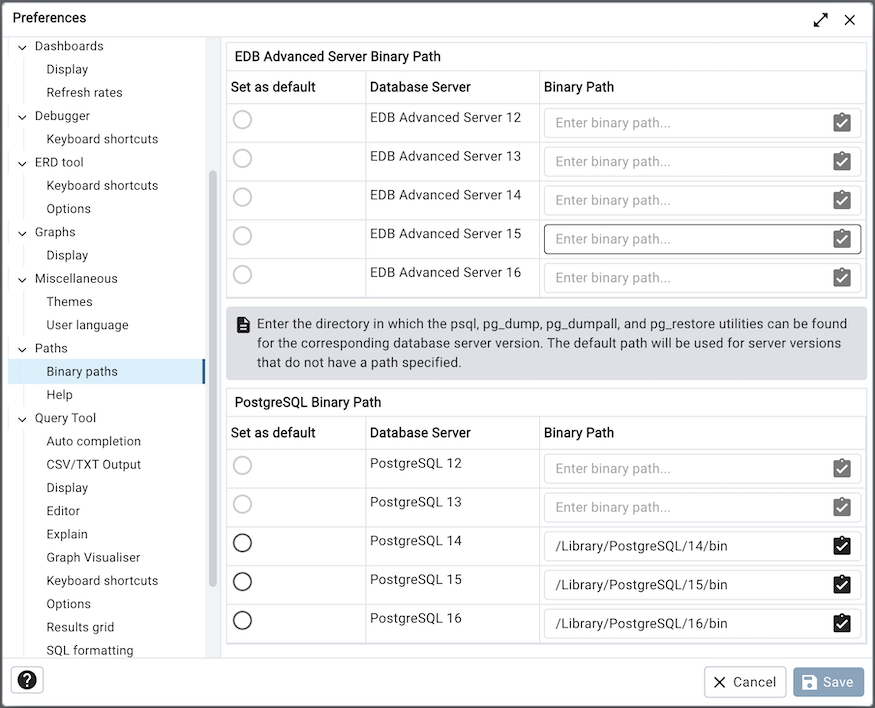Open Editor settings under Query Tool
Viewport: 875px width, 708px height.
63,510
